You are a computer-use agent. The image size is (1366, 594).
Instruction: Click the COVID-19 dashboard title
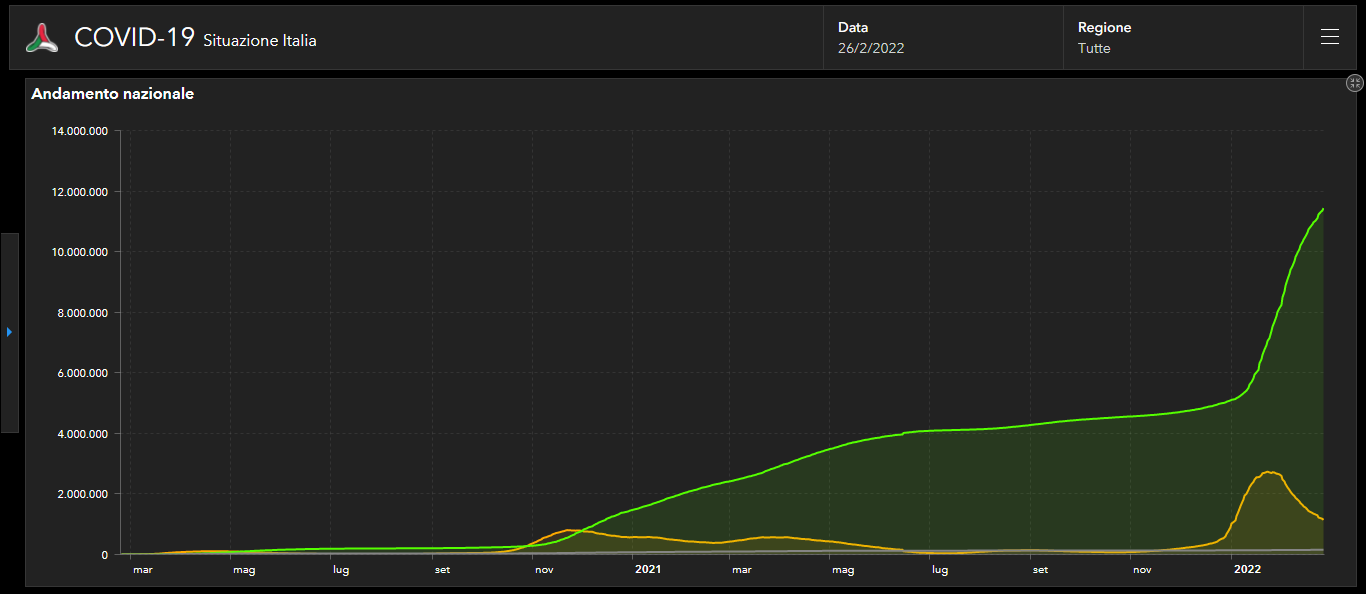(x=134, y=38)
